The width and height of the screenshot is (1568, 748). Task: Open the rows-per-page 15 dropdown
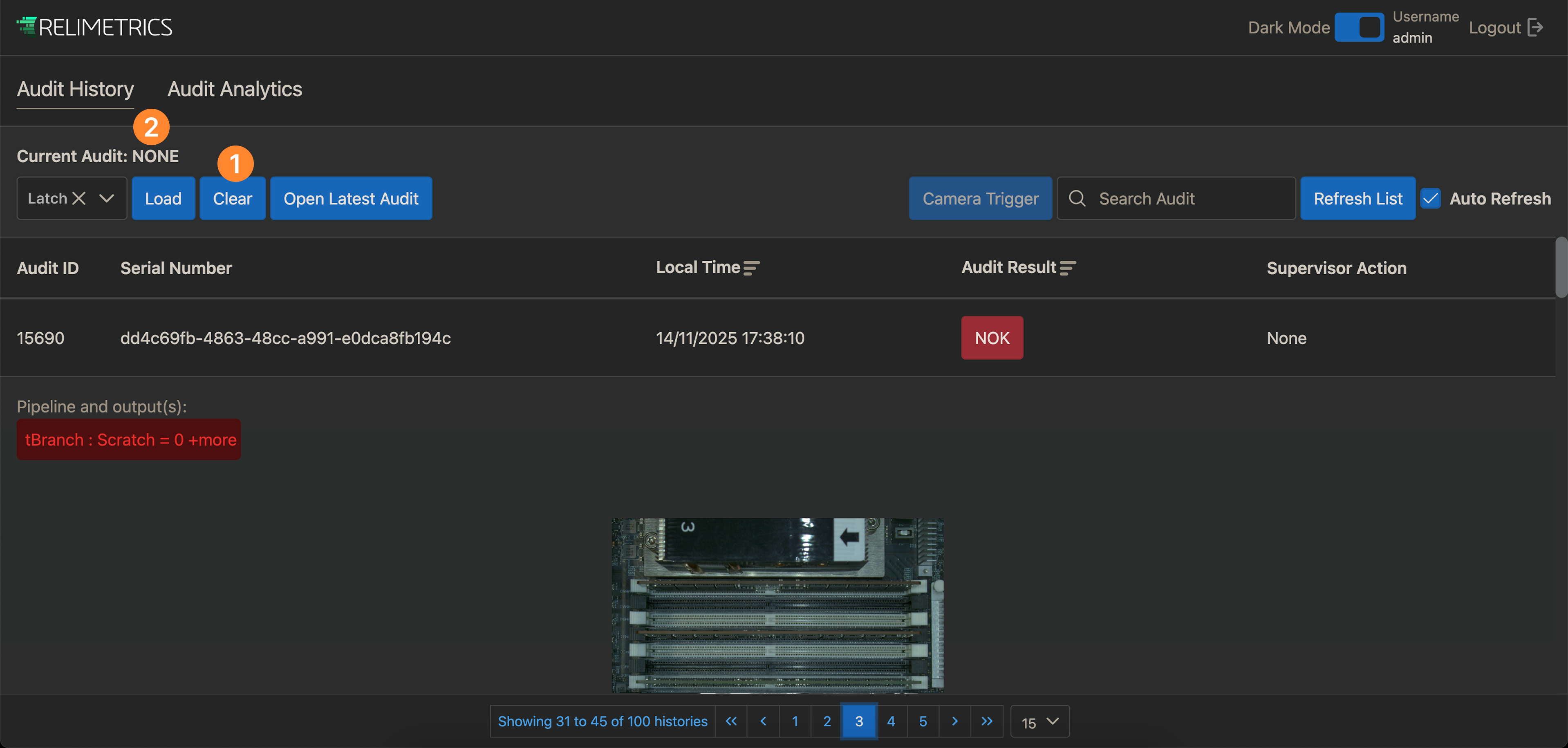(1039, 722)
